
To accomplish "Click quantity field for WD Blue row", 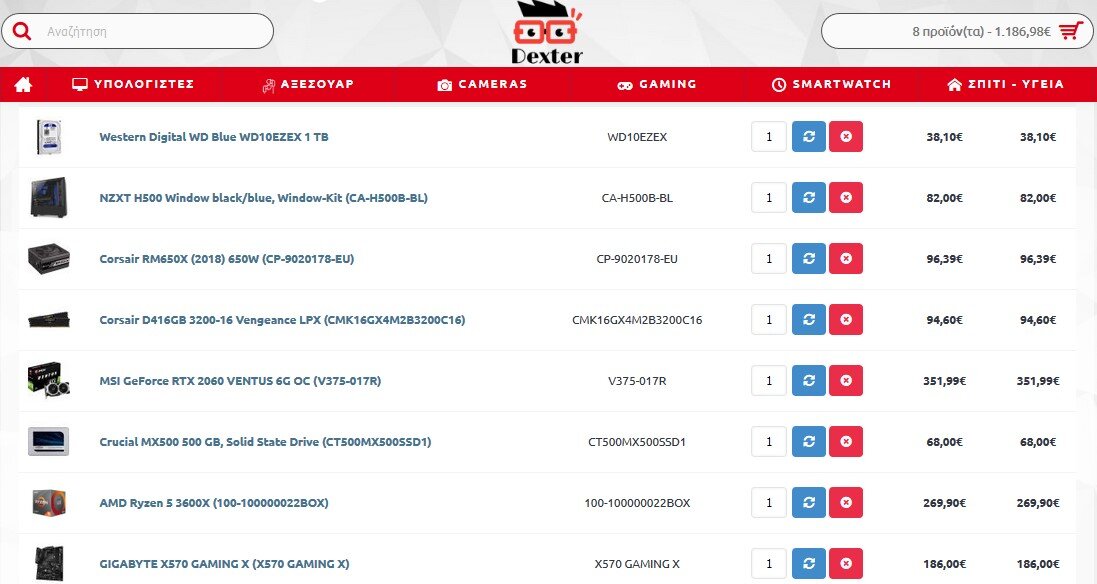I will pos(769,136).
